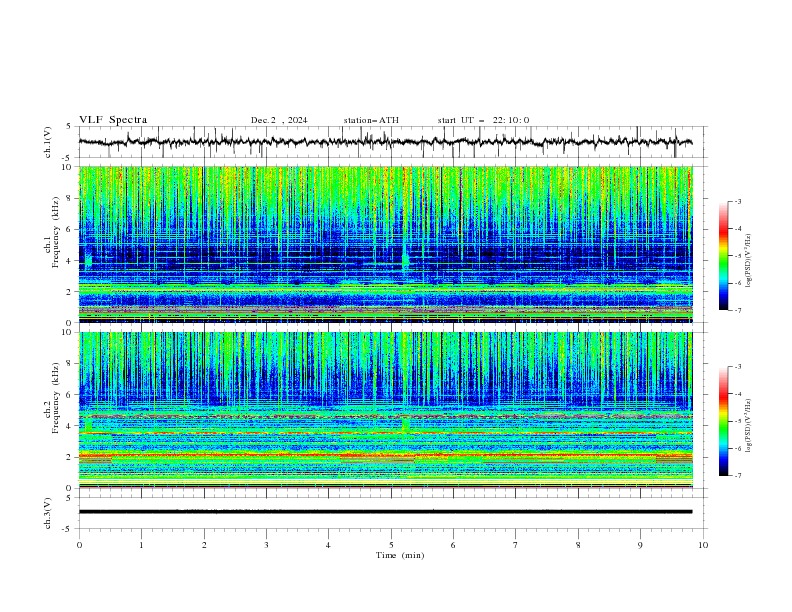Click the "-7" tick on the lower colorbar
The width and height of the screenshot is (792, 612).
coord(737,476)
